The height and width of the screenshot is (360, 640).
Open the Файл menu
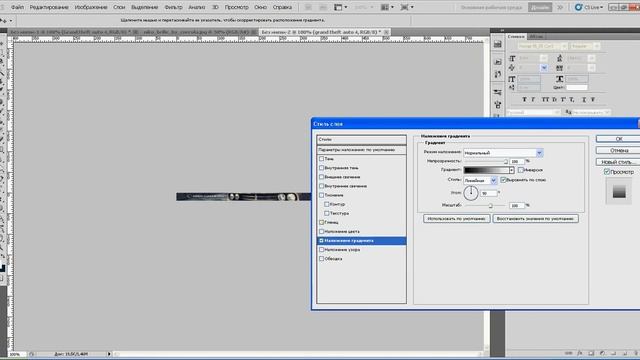(x=17, y=7)
